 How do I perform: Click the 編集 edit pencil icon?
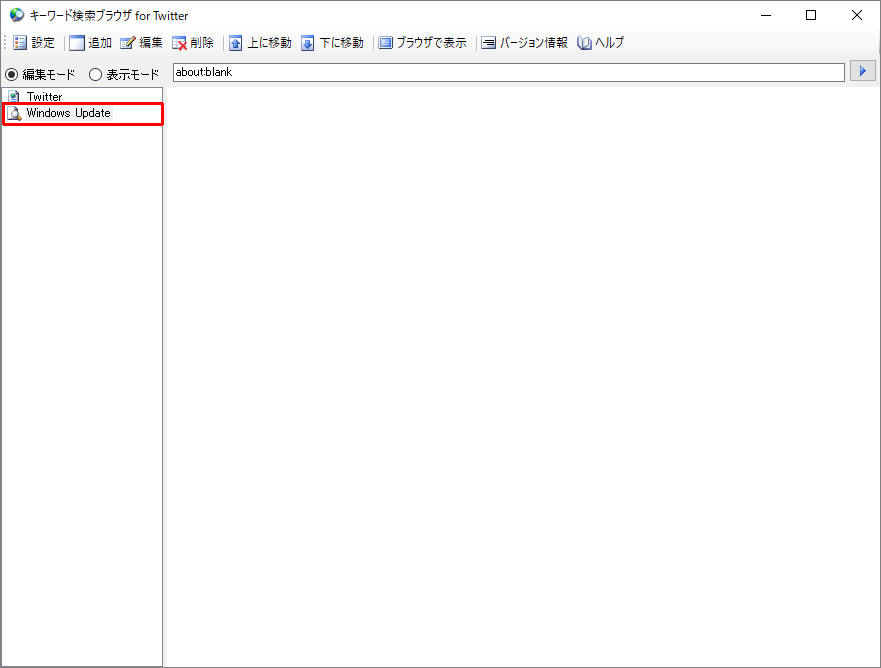pos(128,43)
